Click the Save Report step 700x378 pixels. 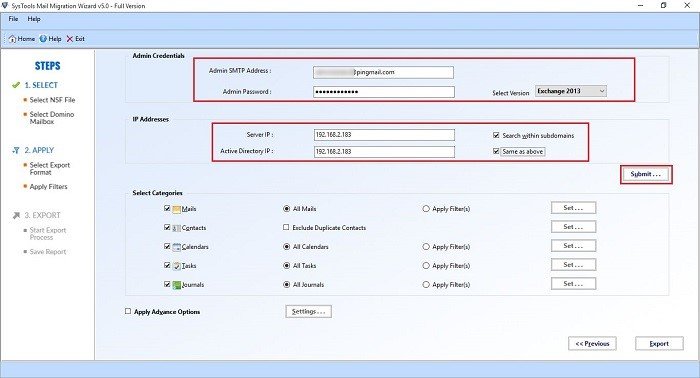point(48,252)
